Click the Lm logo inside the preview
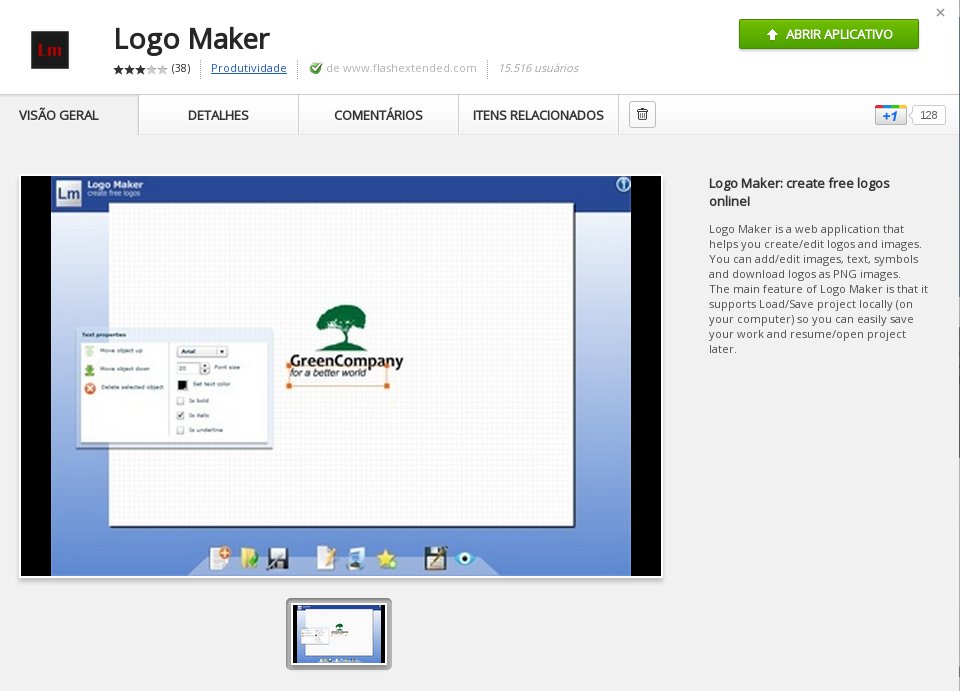Image resolution: width=960 pixels, height=691 pixels. [x=69, y=193]
